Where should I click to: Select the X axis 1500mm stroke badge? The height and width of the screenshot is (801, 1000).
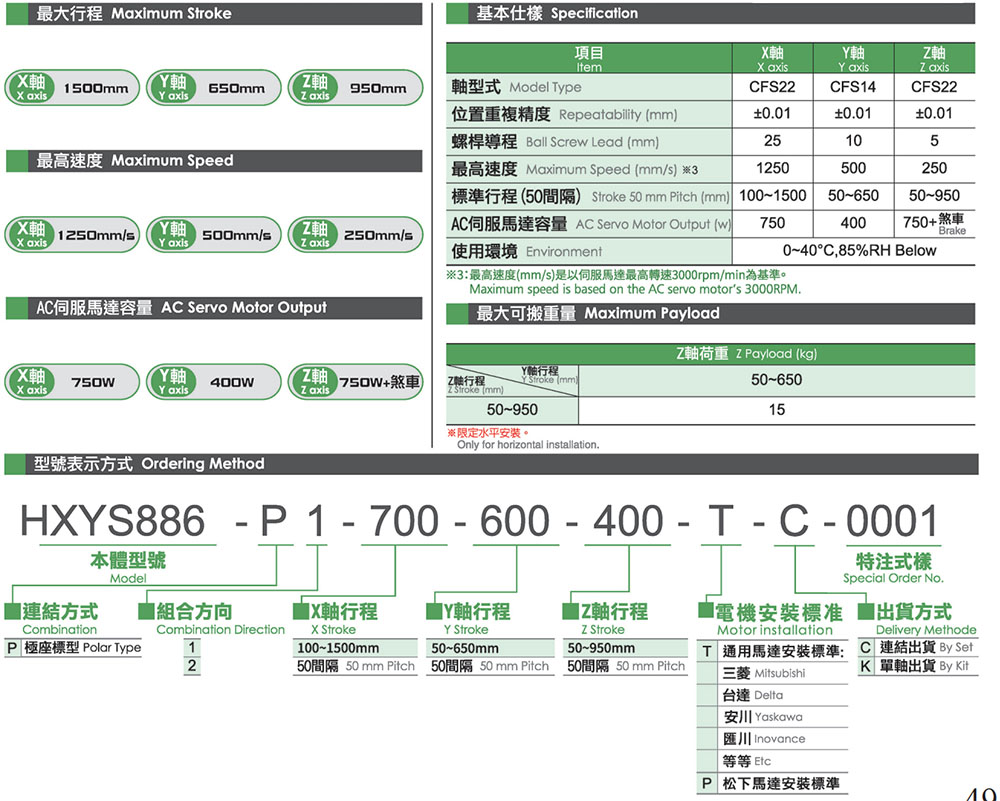pyautogui.click(x=72, y=87)
